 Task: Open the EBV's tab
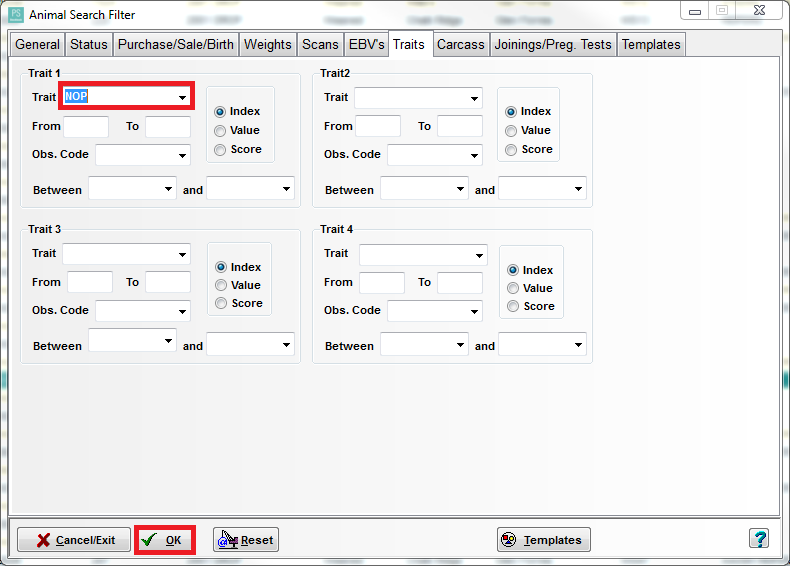click(x=366, y=44)
